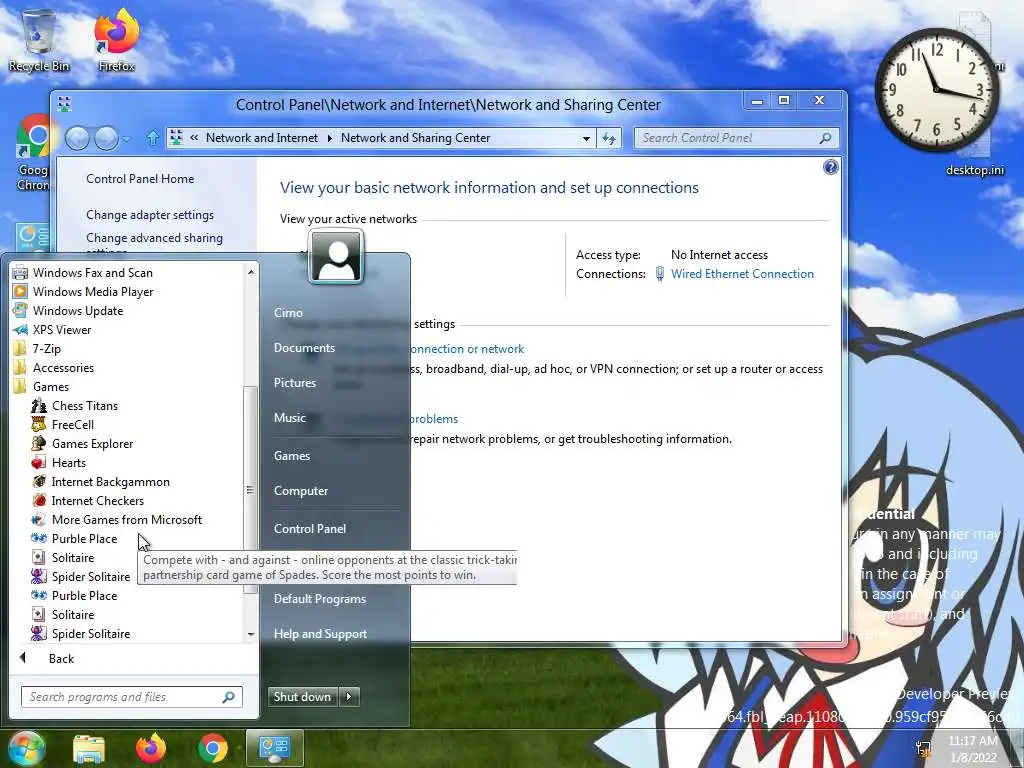Open Change advanced sharing settings
Screen dimensions: 1024x768
(x=154, y=238)
